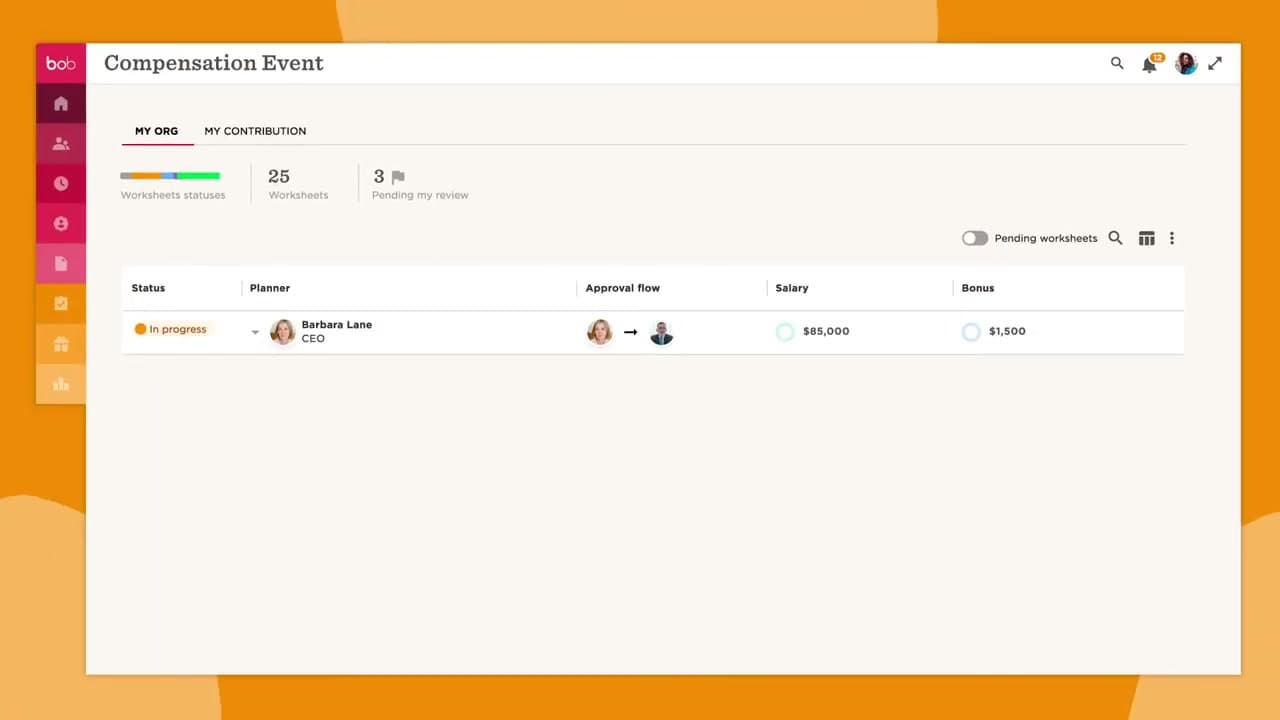The image size is (1280, 720).
Task: Toggle the Pending worksheets switch
Action: 975,238
